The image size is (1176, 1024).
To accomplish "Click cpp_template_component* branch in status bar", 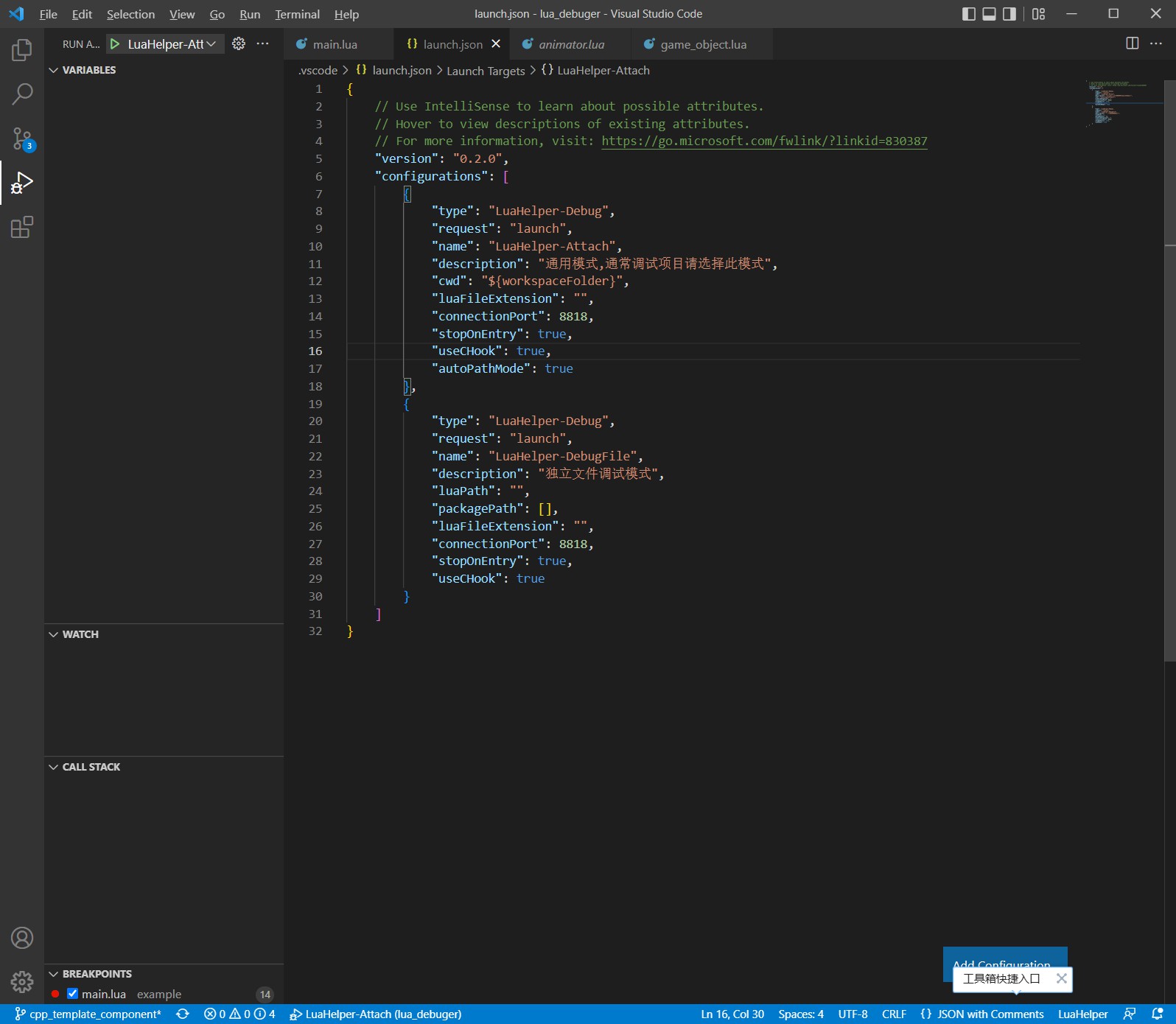I will [x=88, y=1014].
